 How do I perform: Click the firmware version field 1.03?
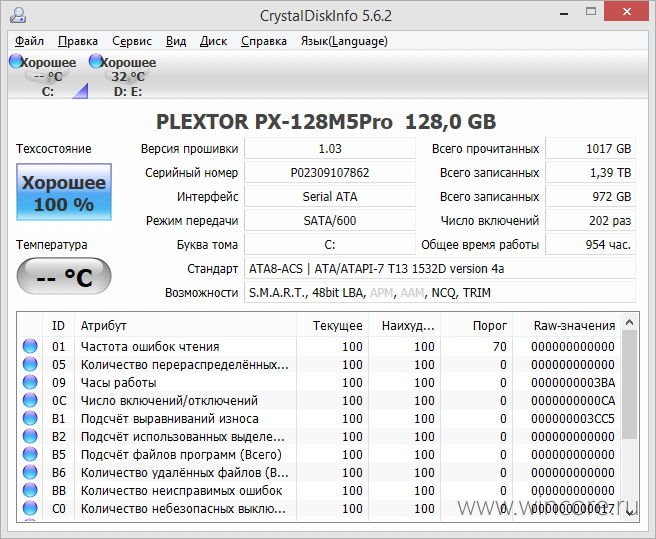click(330, 149)
